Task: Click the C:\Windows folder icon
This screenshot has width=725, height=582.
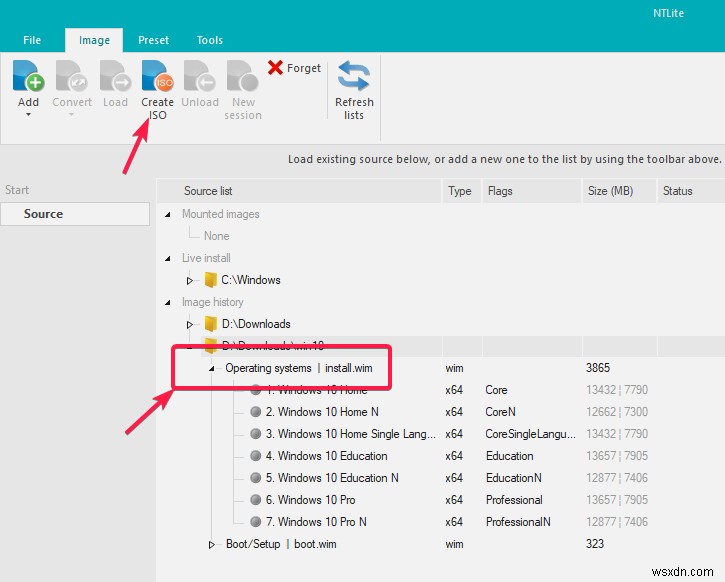Action: click(210, 280)
